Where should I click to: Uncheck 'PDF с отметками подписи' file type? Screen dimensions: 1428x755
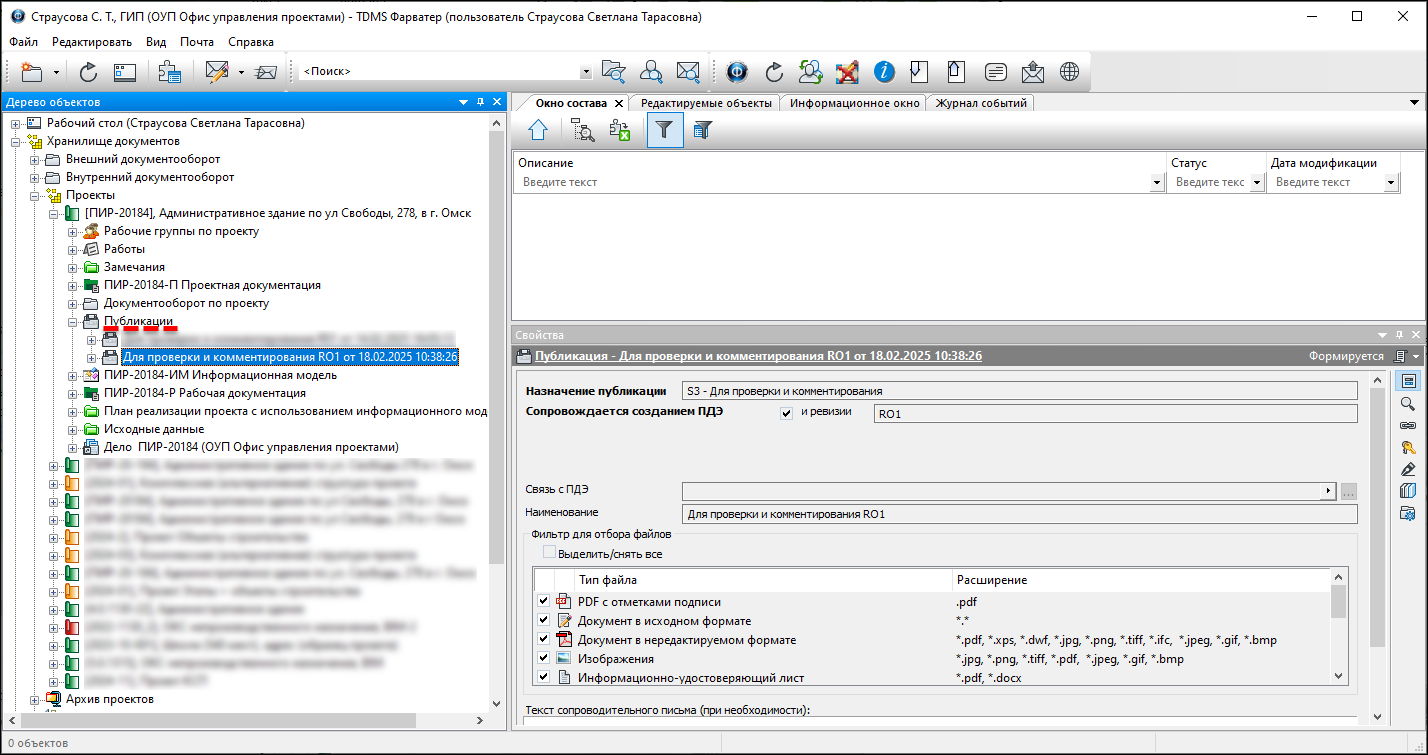click(x=543, y=601)
